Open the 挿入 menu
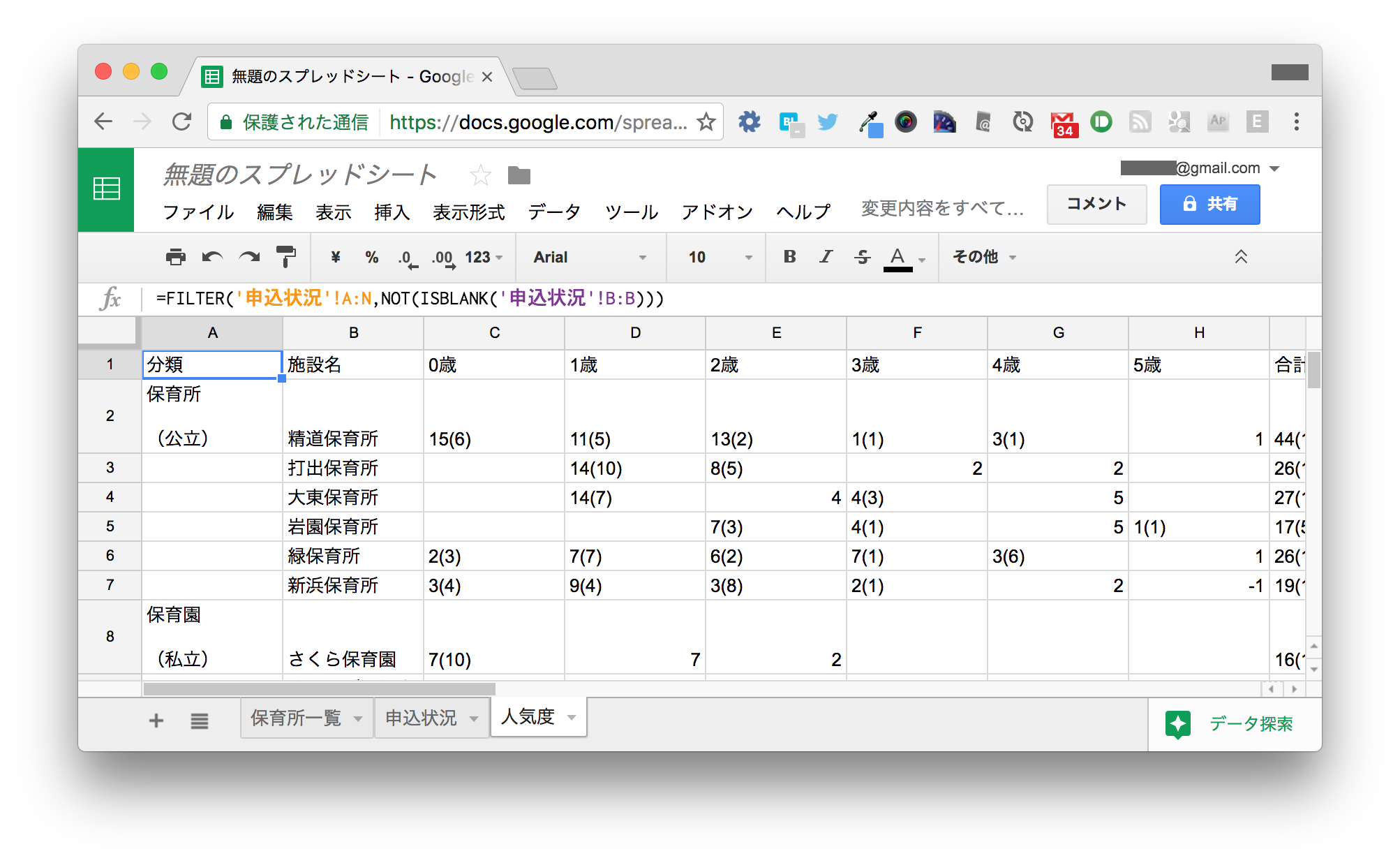The width and height of the screenshot is (1400, 863). 392,212
